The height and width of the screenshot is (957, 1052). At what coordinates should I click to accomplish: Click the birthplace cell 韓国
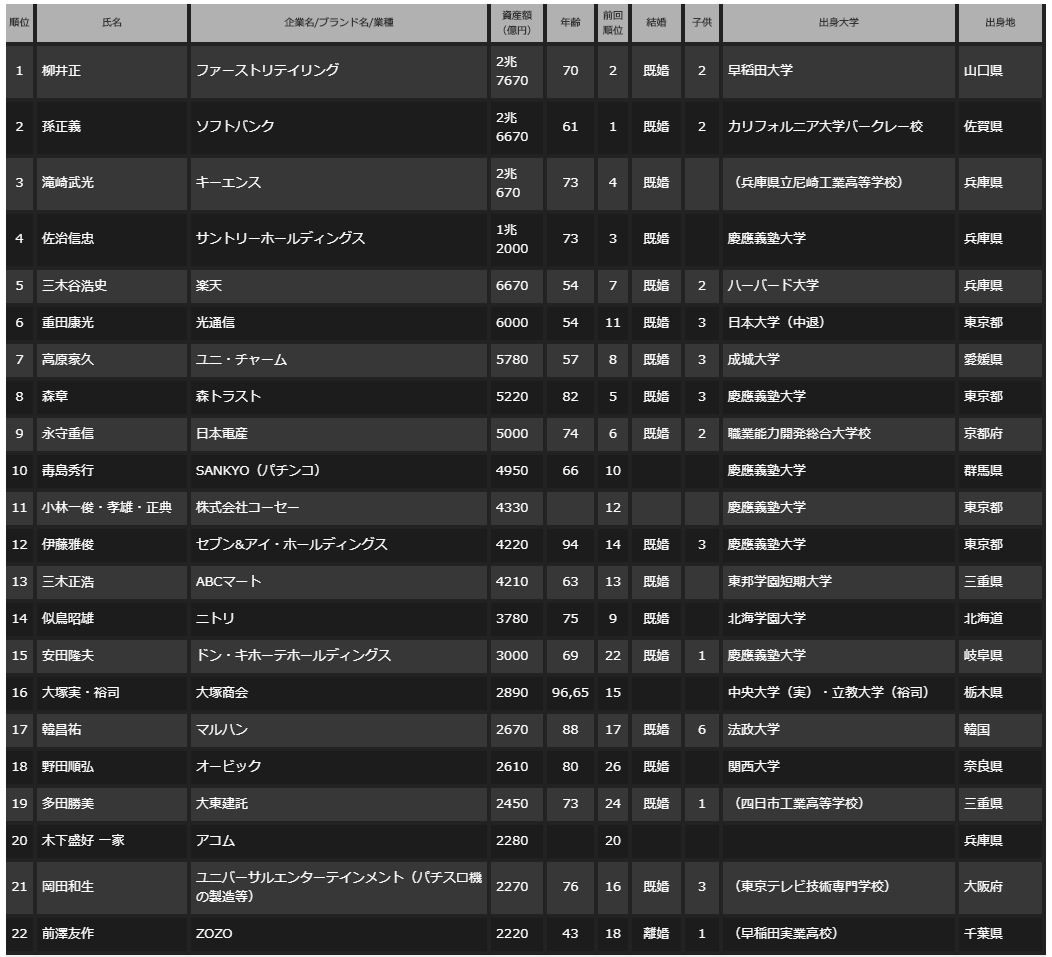[x=1000, y=729]
